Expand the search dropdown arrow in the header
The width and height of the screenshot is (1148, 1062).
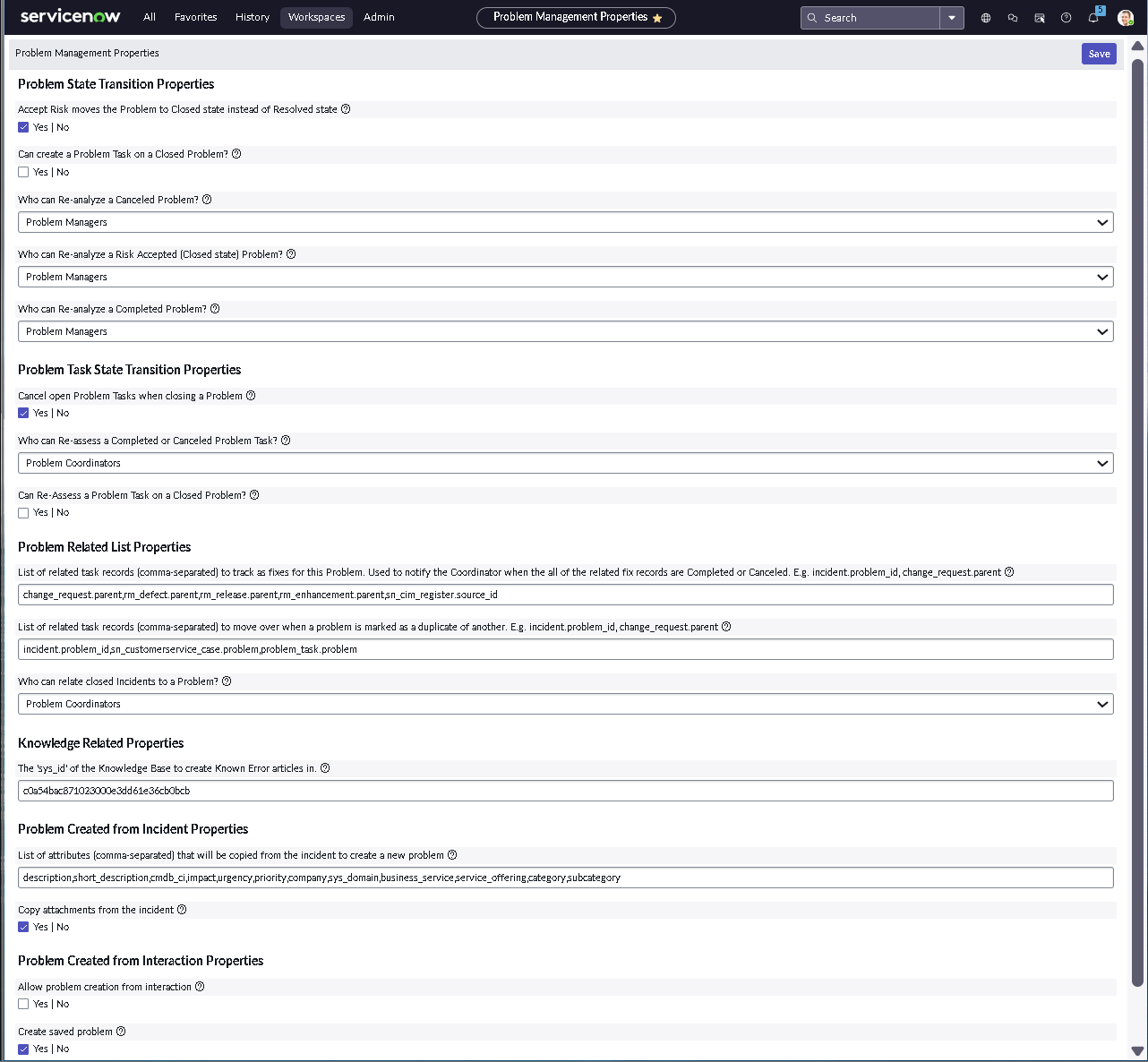pos(952,17)
